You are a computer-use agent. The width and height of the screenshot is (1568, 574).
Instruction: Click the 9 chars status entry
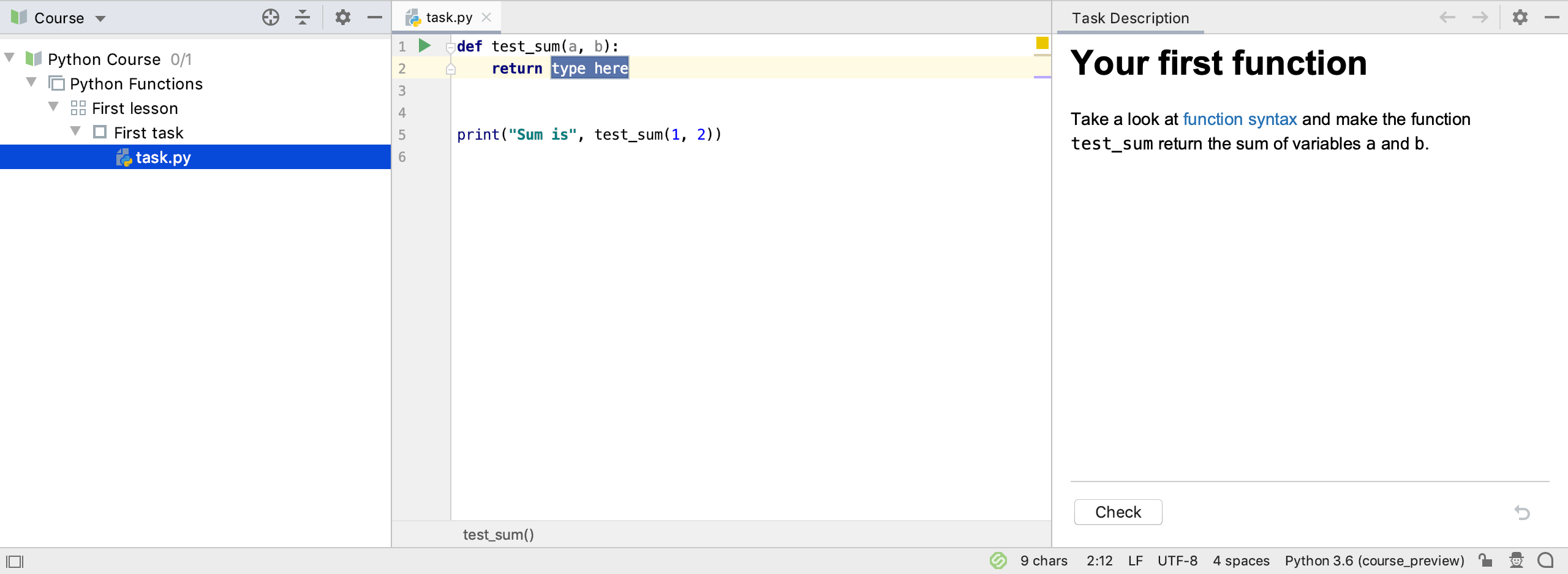coord(1044,561)
